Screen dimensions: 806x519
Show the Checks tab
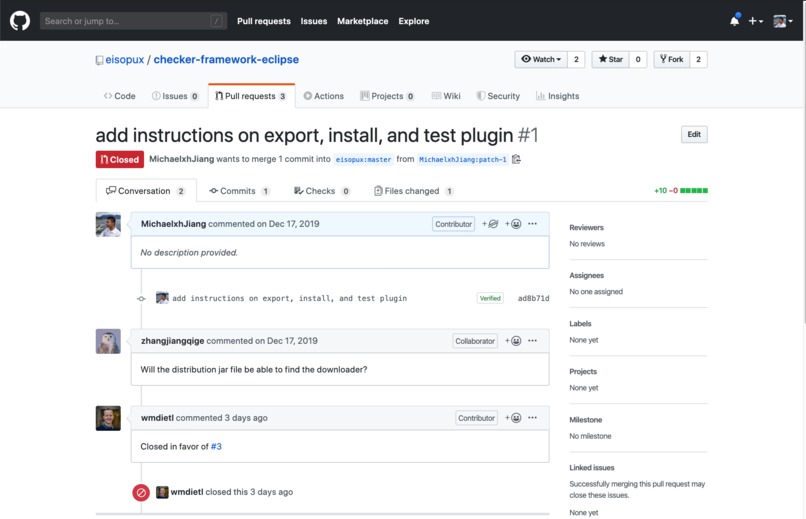322,191
